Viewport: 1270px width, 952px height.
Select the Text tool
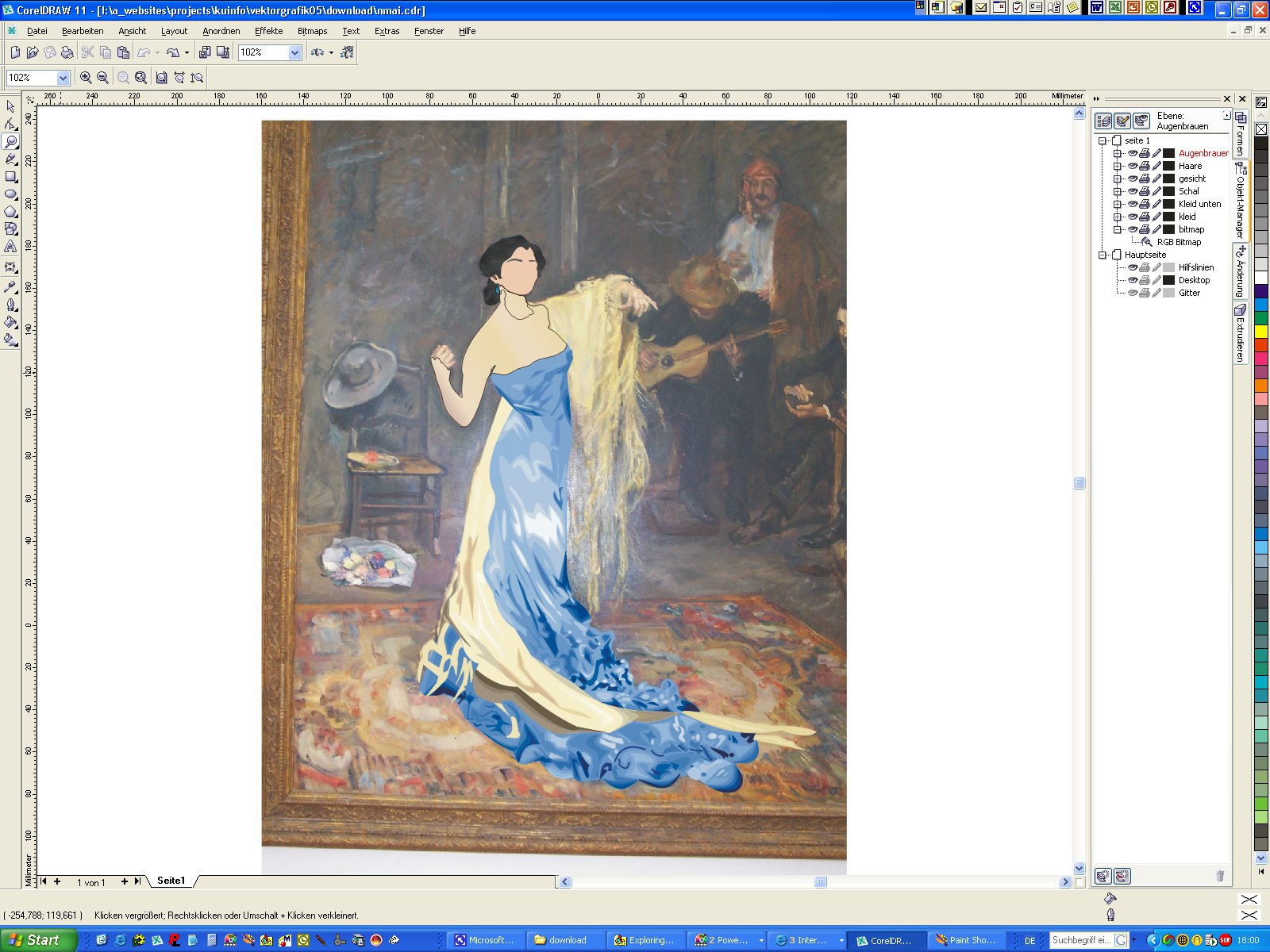click(10, 247)
